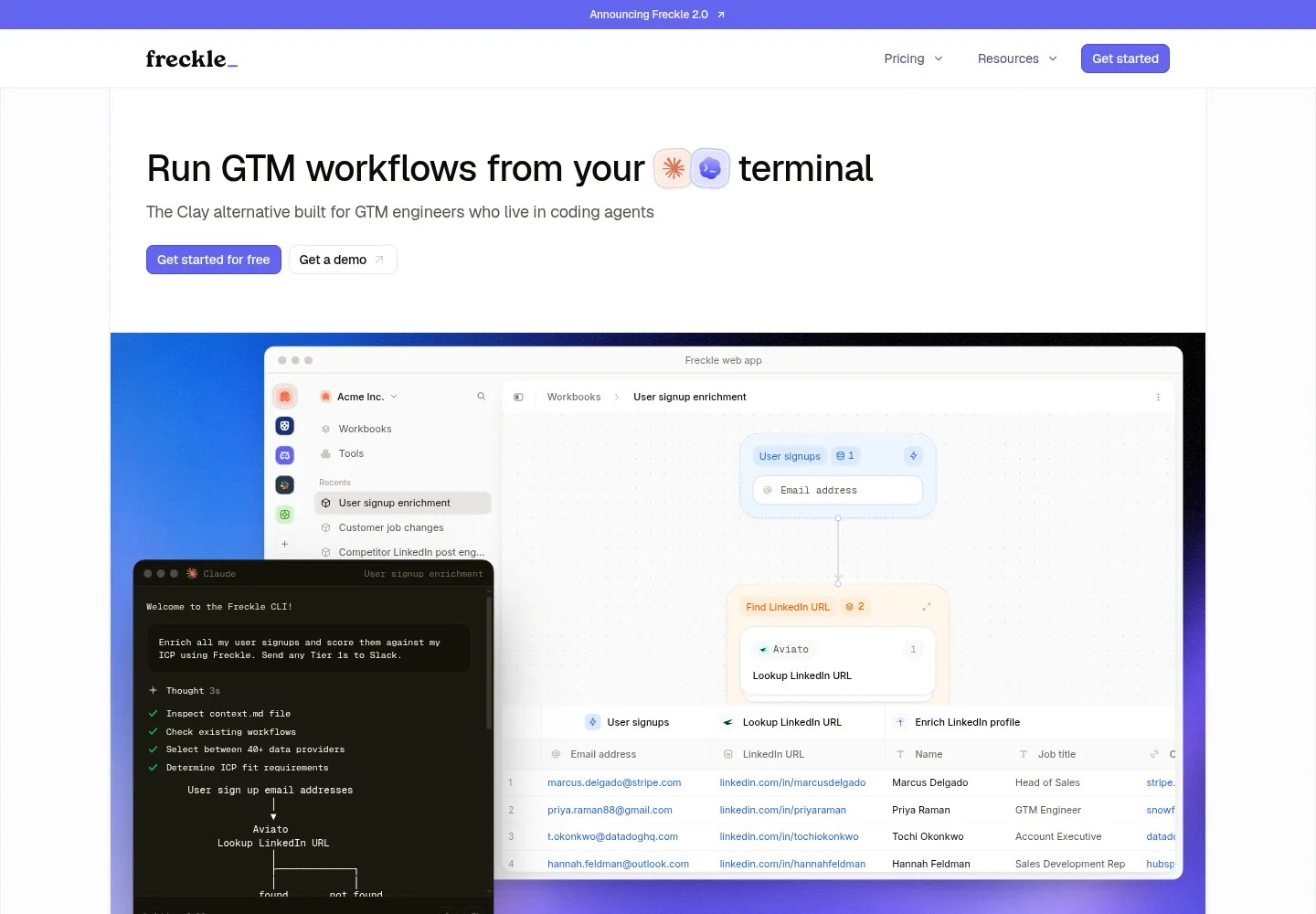
Task: Click the terminal scrollbar
Action: 489,663
